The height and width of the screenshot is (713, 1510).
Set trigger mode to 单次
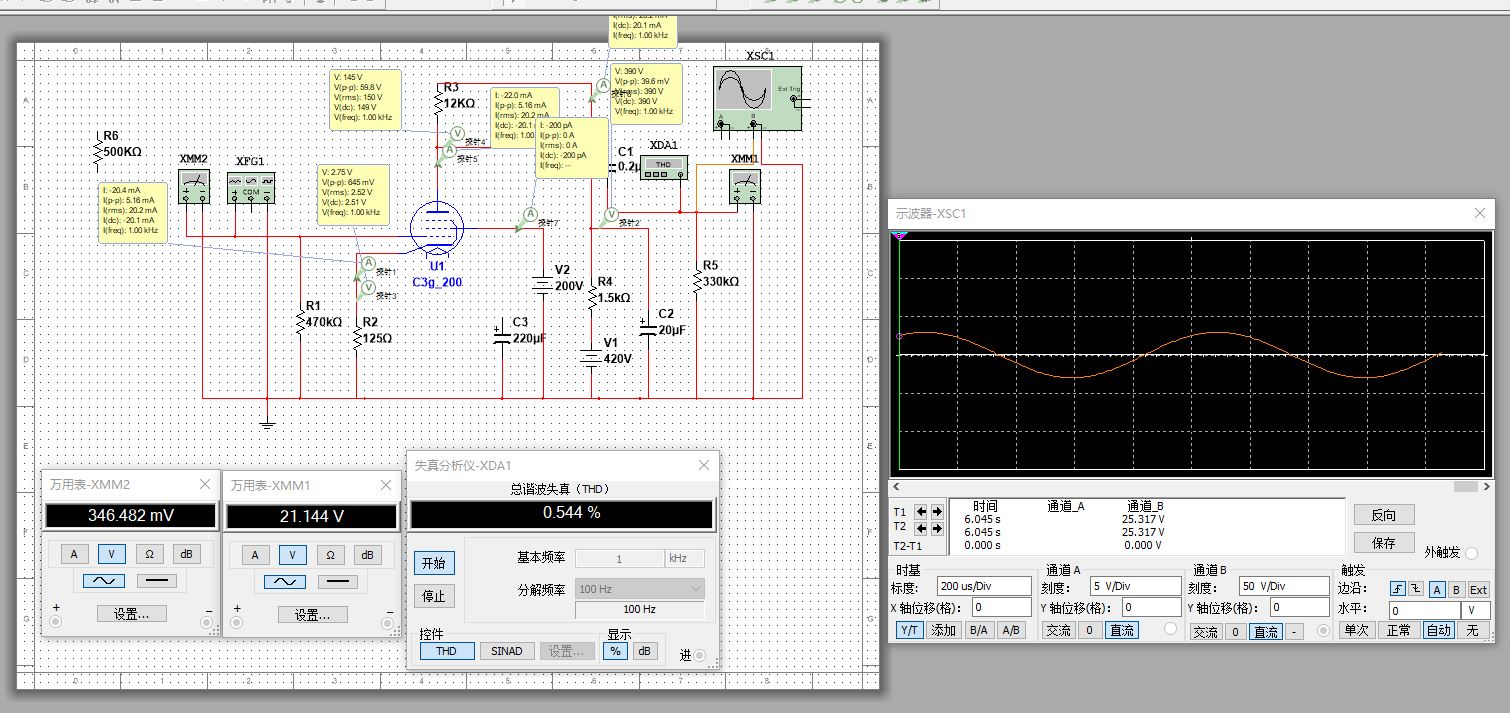[1356, 630]
